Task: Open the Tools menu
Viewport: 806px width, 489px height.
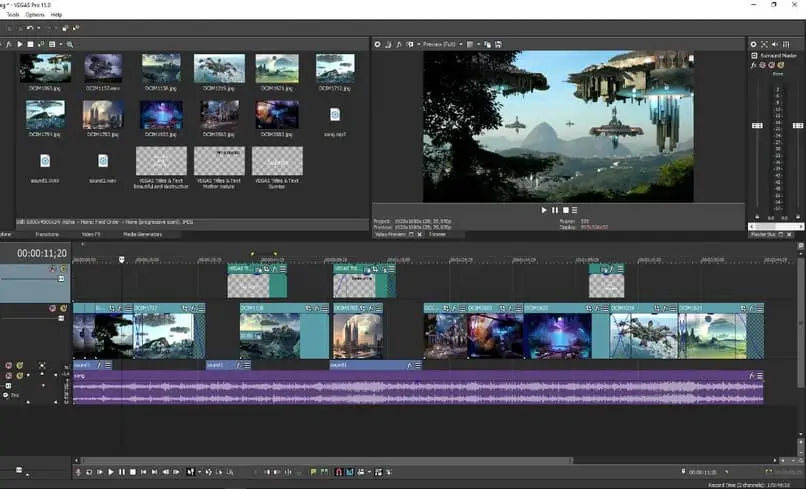Action: (13, 15)
